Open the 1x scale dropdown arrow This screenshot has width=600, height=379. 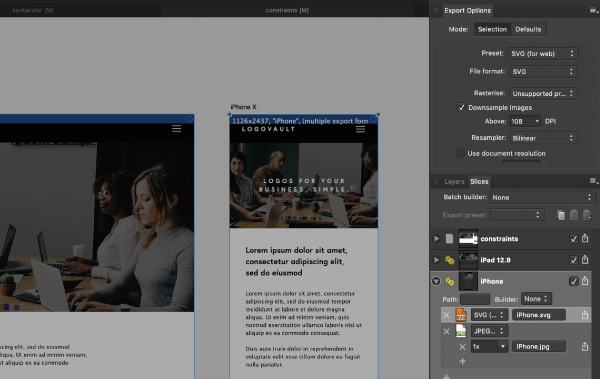pyautogui.click(x=503, y=347)
